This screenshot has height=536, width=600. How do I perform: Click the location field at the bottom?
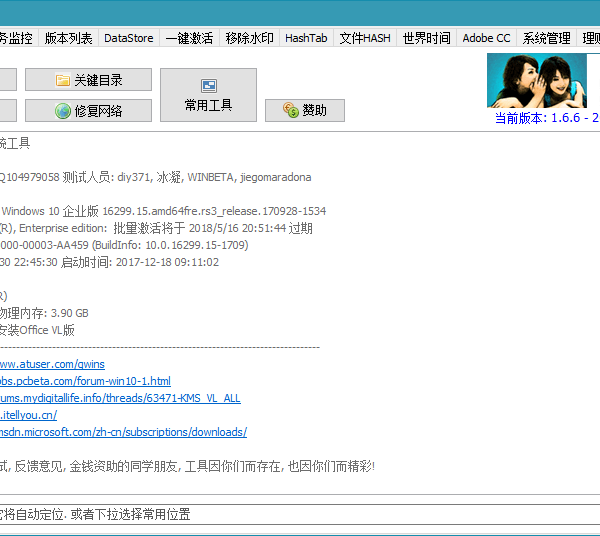pos(300,514)
